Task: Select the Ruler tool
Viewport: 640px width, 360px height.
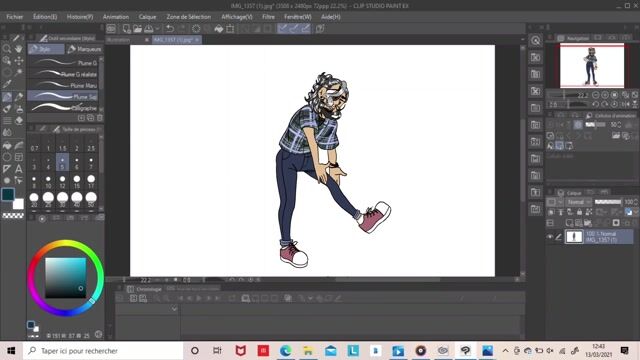Action: pyautogui.click(x=7, y=169)
